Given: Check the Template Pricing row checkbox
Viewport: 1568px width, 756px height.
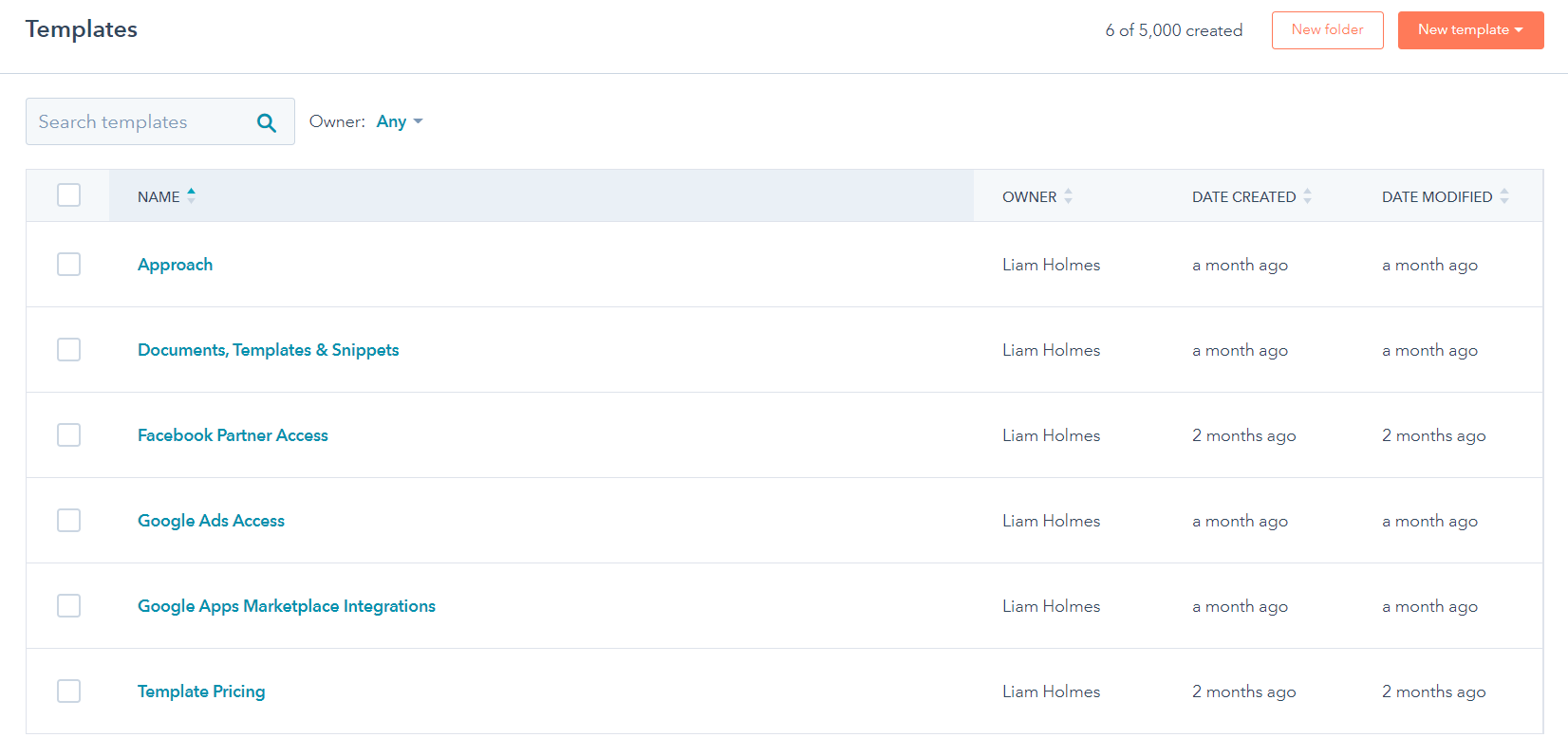Looking at the screenshot, I should (x=68, y=691).
